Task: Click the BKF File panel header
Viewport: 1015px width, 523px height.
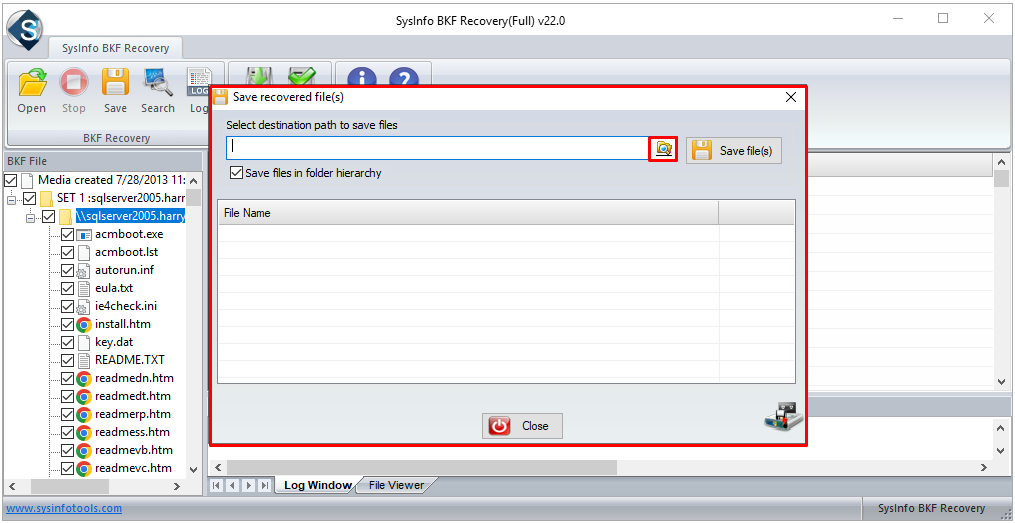Action: (104, 161)
